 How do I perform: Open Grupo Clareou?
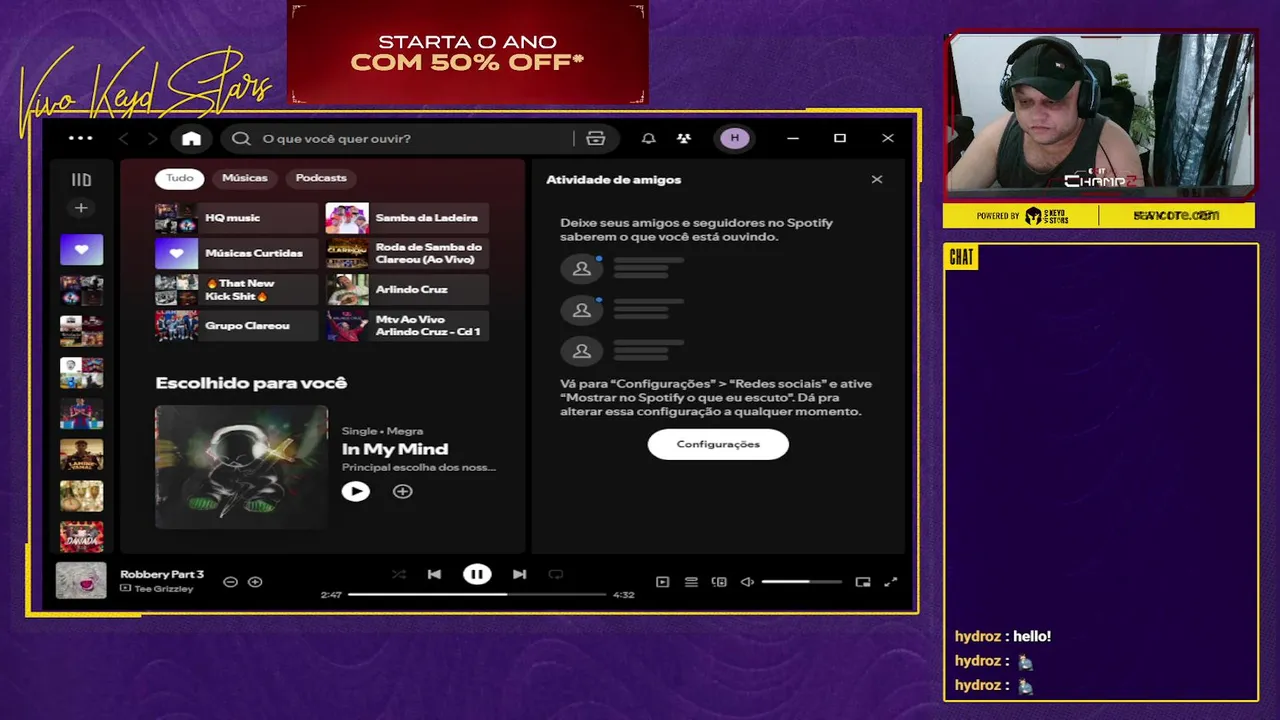(237, 326)
